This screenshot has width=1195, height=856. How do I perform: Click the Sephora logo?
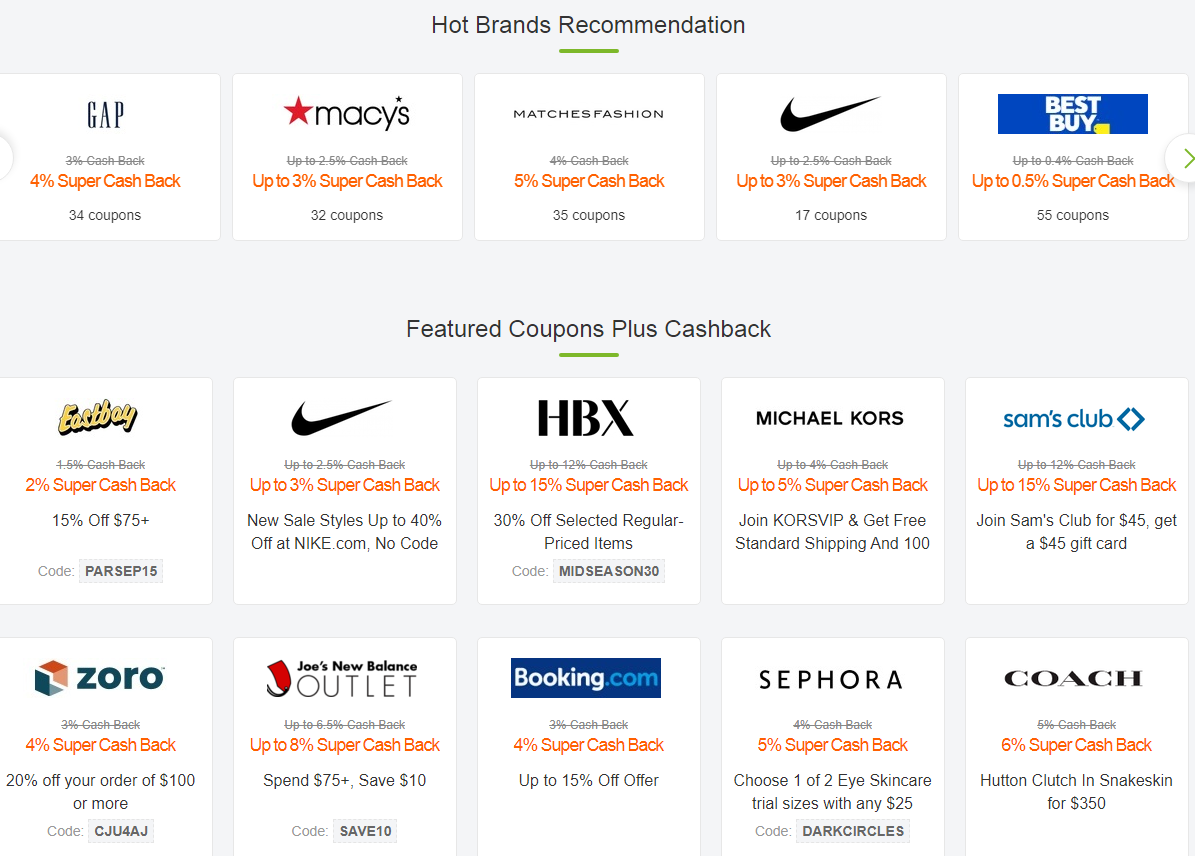click(831, 680)
